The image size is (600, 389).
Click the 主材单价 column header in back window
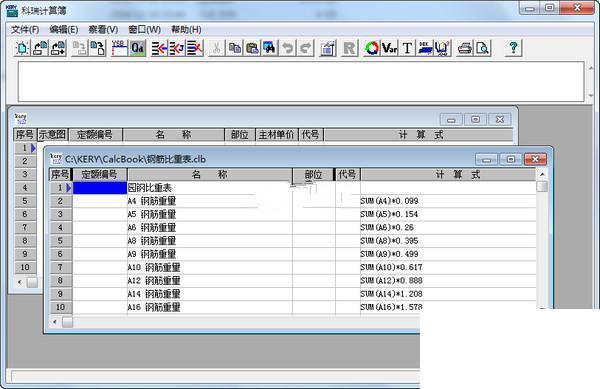tap(276, 135)
